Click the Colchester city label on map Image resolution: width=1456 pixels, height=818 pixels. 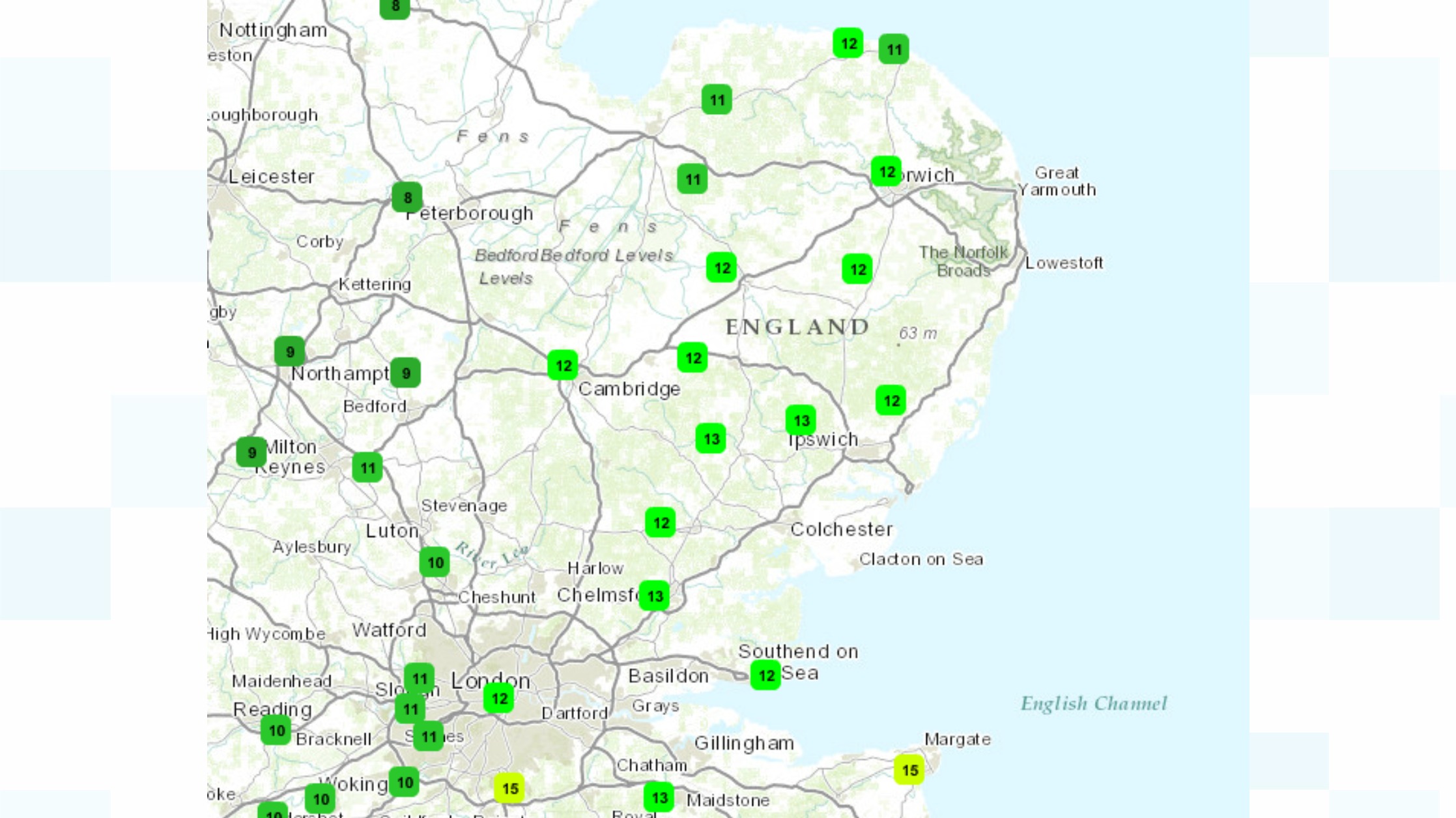pos(841,529)
